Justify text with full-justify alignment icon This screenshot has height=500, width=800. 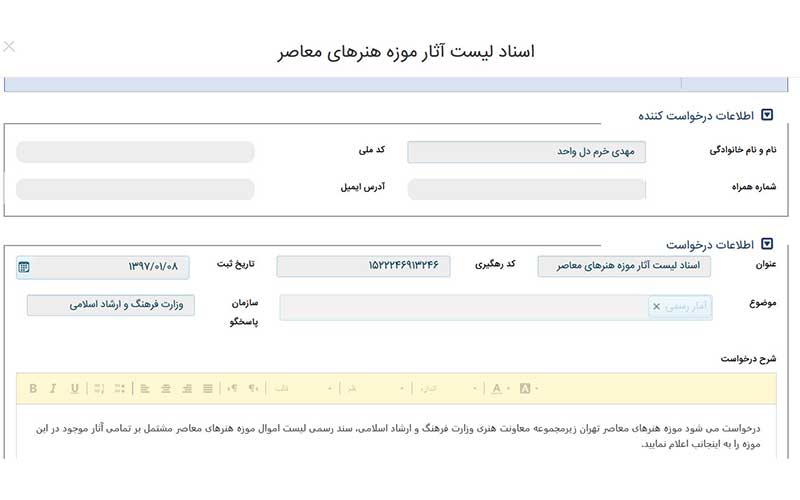pos(208,388)
